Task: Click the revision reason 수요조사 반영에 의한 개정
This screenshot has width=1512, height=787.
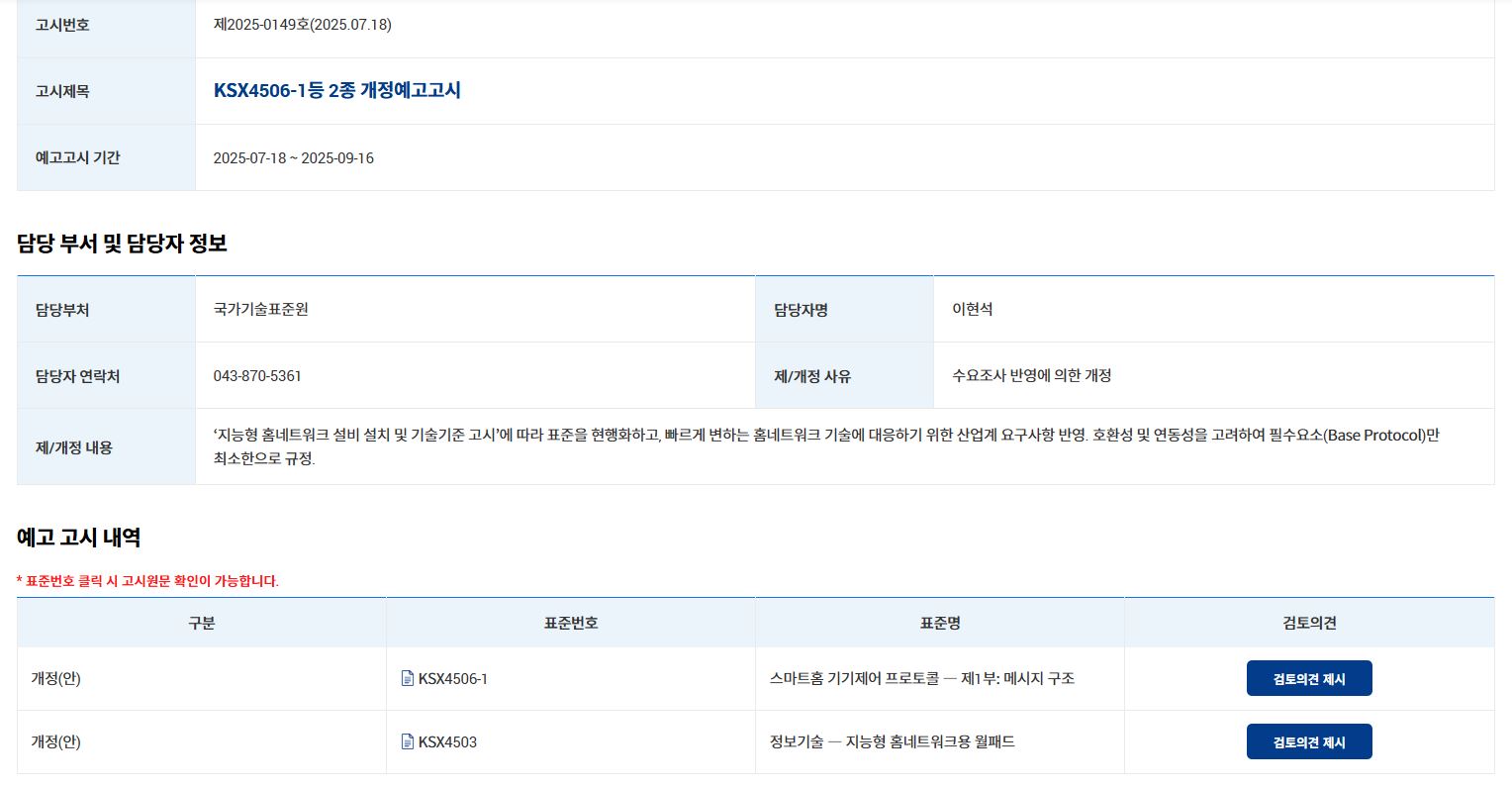Action: tap(1031, 376)
